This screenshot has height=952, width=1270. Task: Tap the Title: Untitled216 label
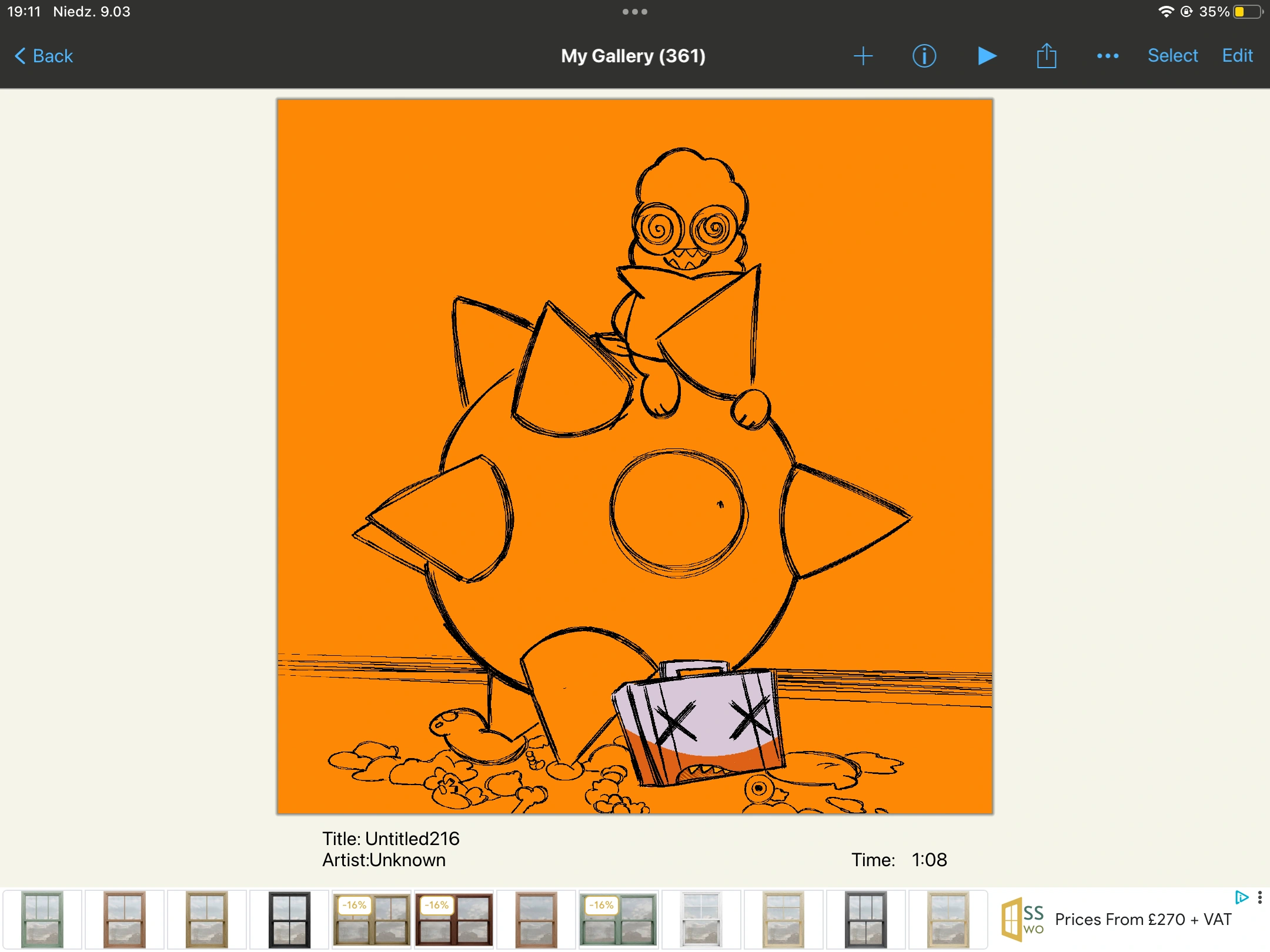pos(390,839)
